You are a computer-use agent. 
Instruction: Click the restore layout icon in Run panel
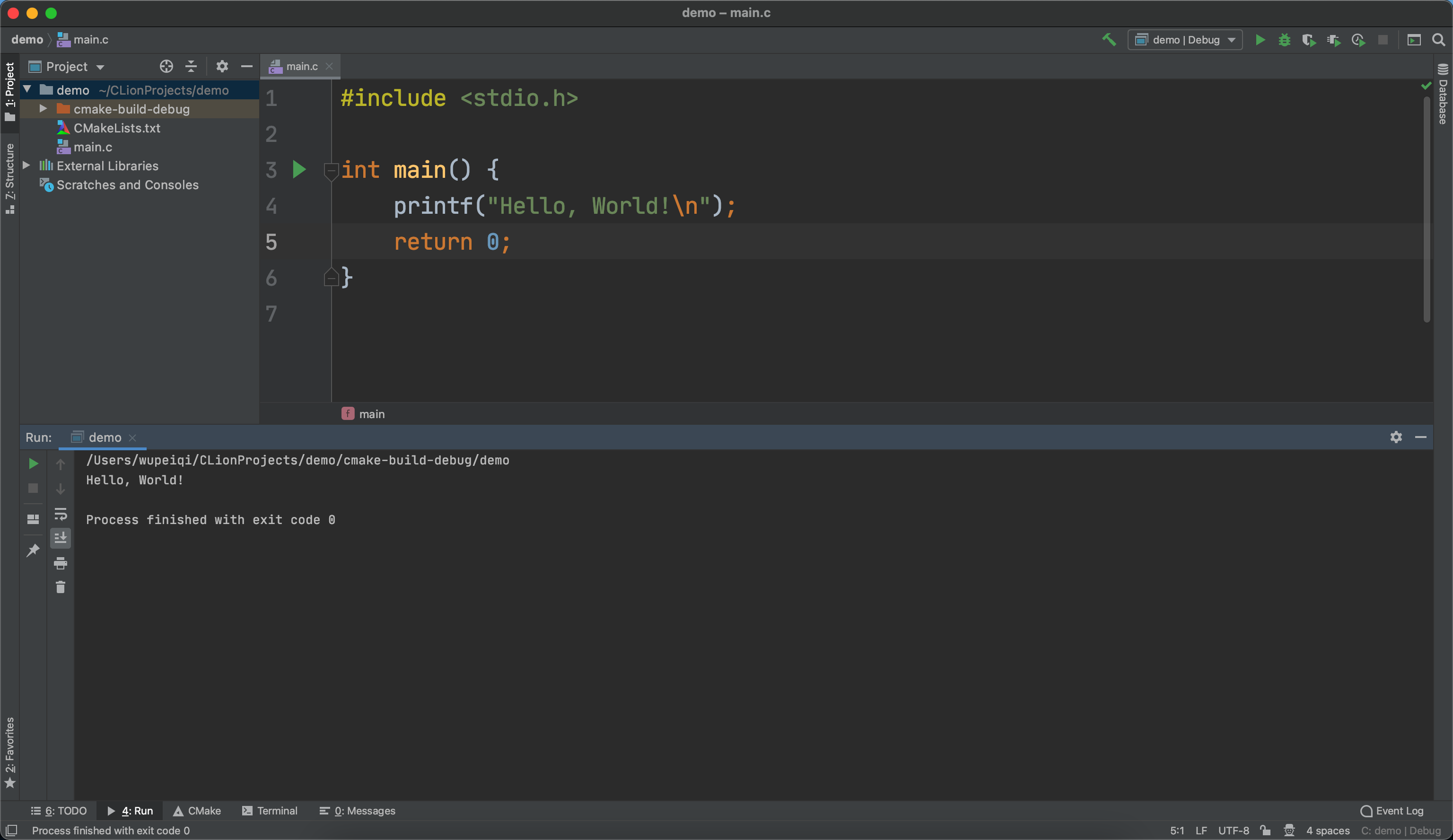coord(33,519)
